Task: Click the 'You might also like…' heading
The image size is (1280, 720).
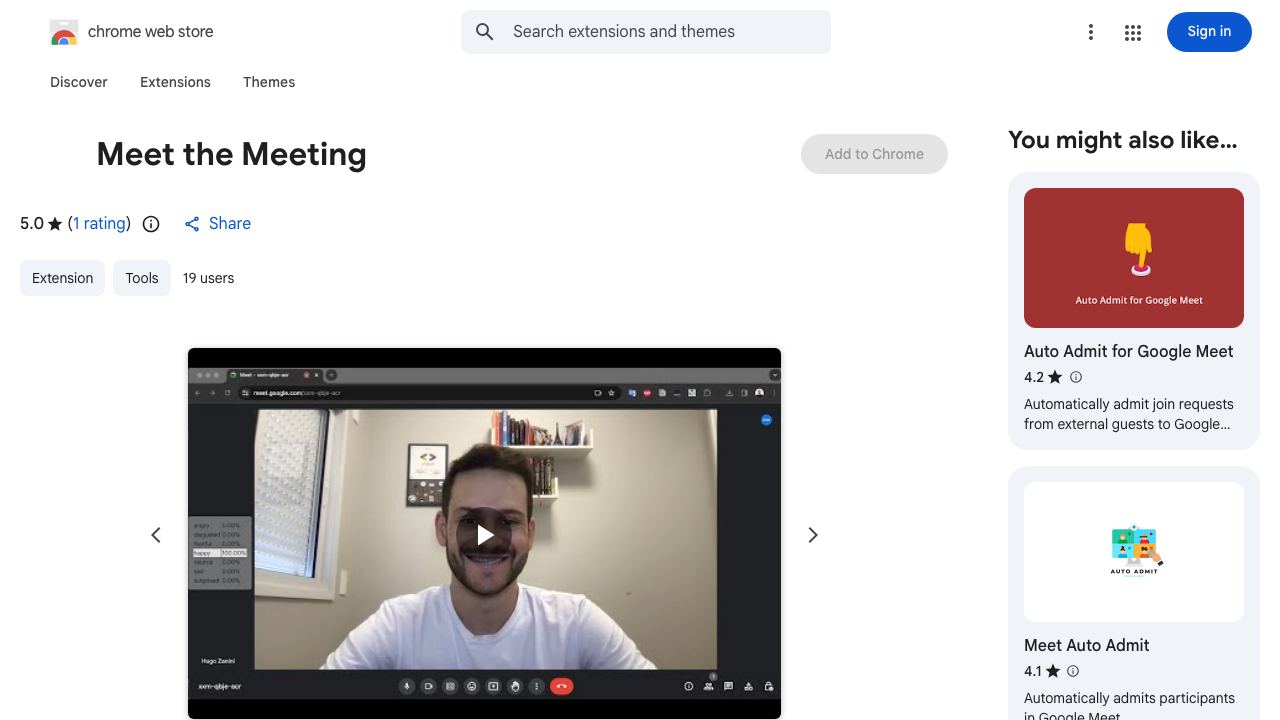Action: 1122,140
